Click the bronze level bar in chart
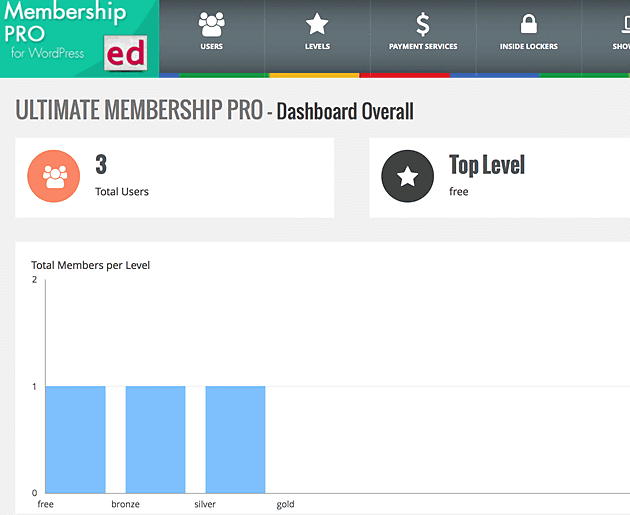Viewport: 630px width, 515px height. pos(155,439)
